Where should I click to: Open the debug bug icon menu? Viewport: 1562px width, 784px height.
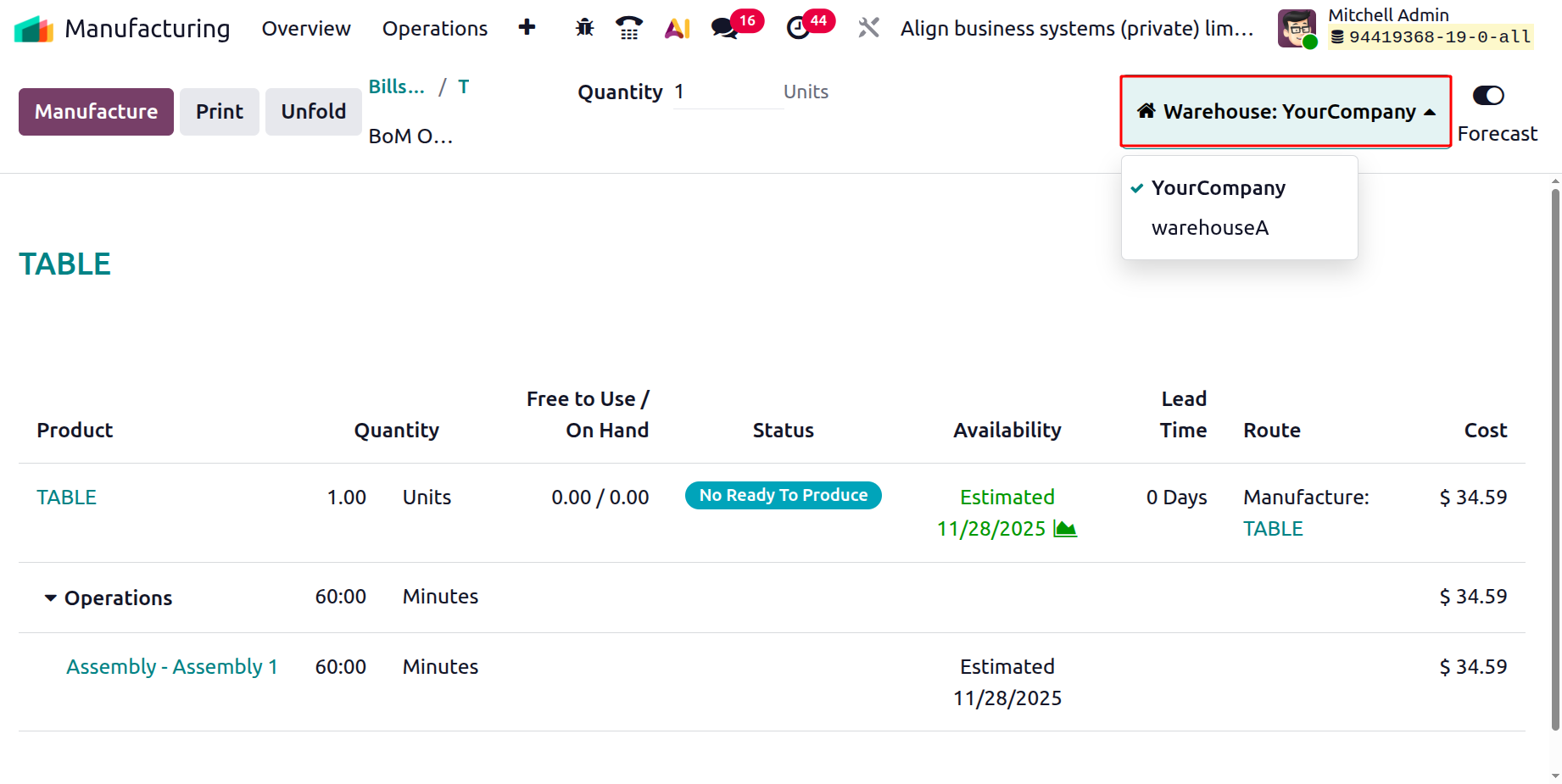(x=584, y=28)
